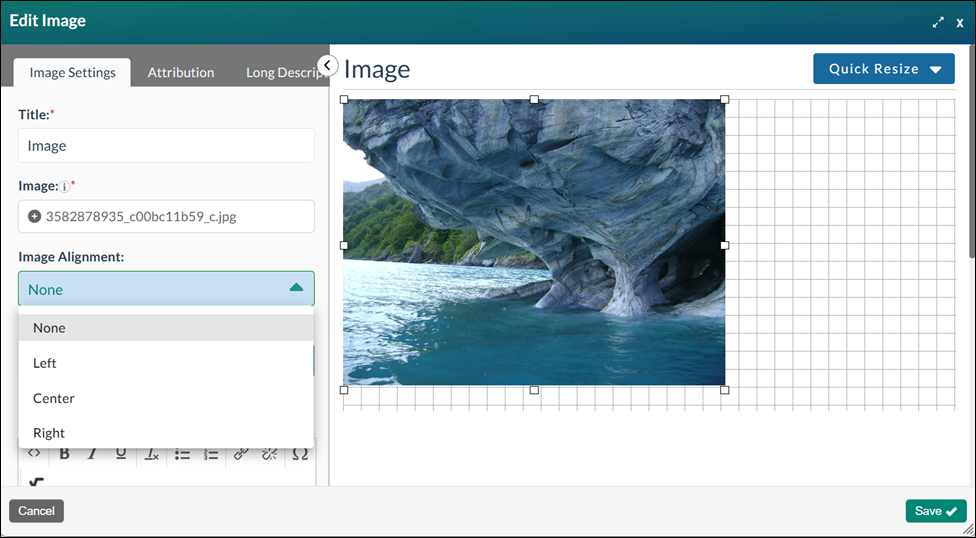Image resolution: width=976 pixels, height=538 pixels.
Task: Choose Right alignment option
Action: [166, 433]
